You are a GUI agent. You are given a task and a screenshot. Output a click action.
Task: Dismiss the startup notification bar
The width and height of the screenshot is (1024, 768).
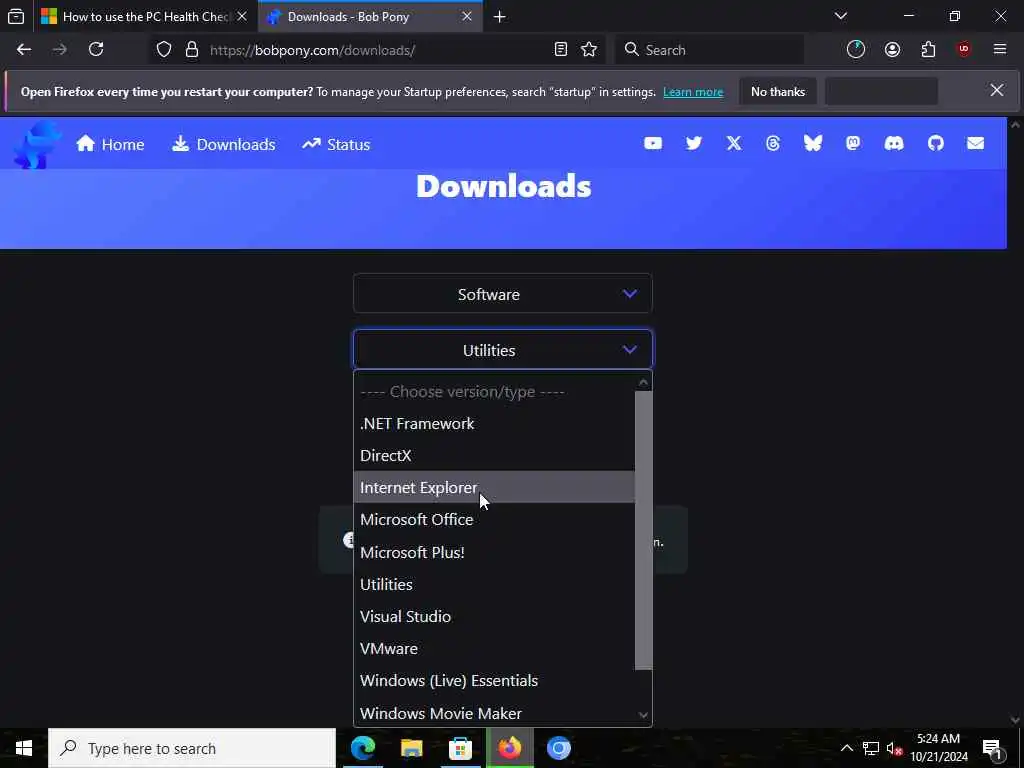click(997, 91)
